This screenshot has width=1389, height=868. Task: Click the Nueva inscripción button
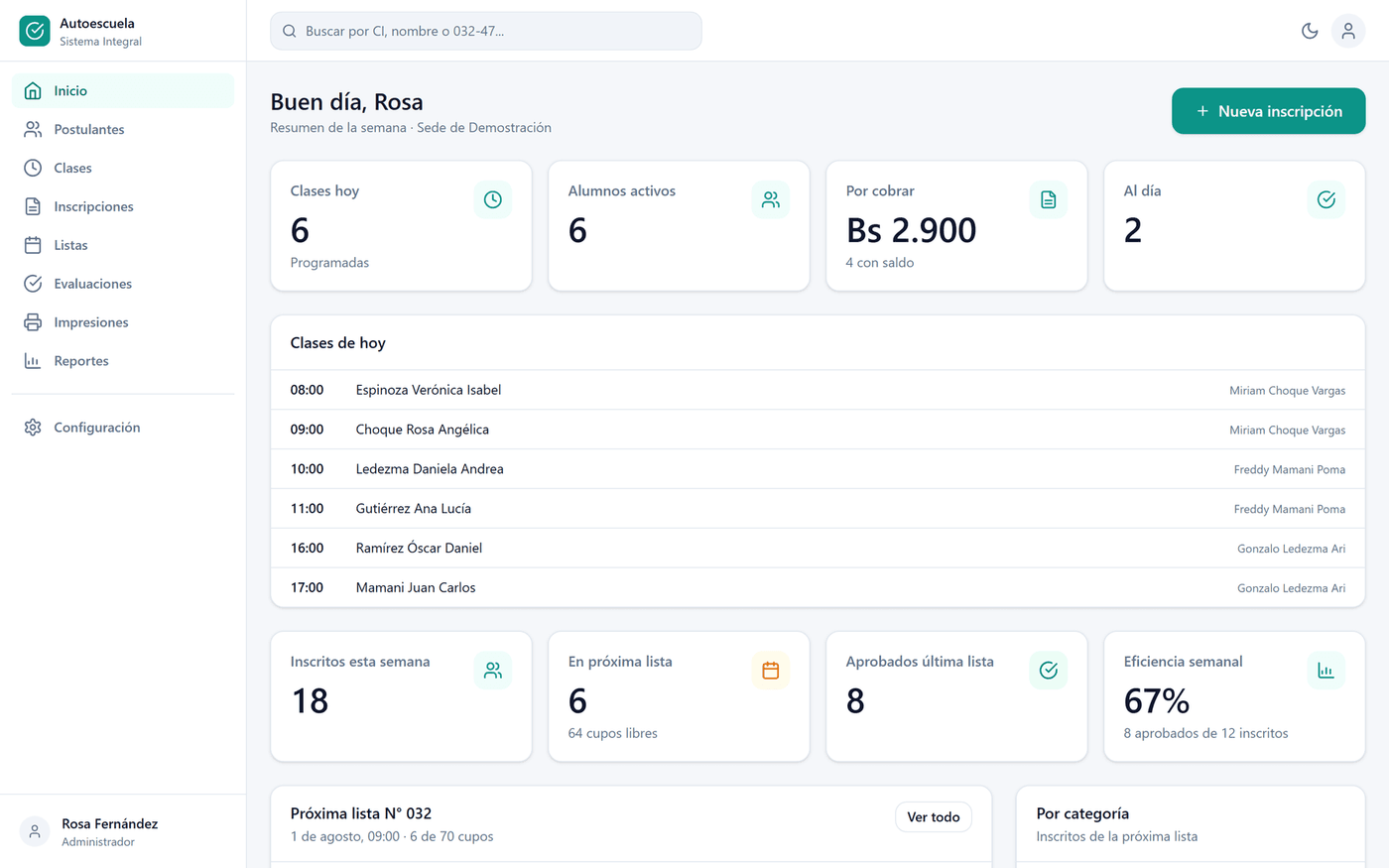pos(1268,111)
